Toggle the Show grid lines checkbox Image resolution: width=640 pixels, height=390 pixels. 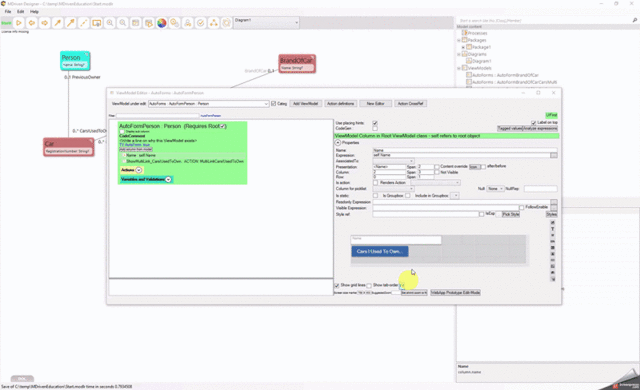tap(337, 285)
